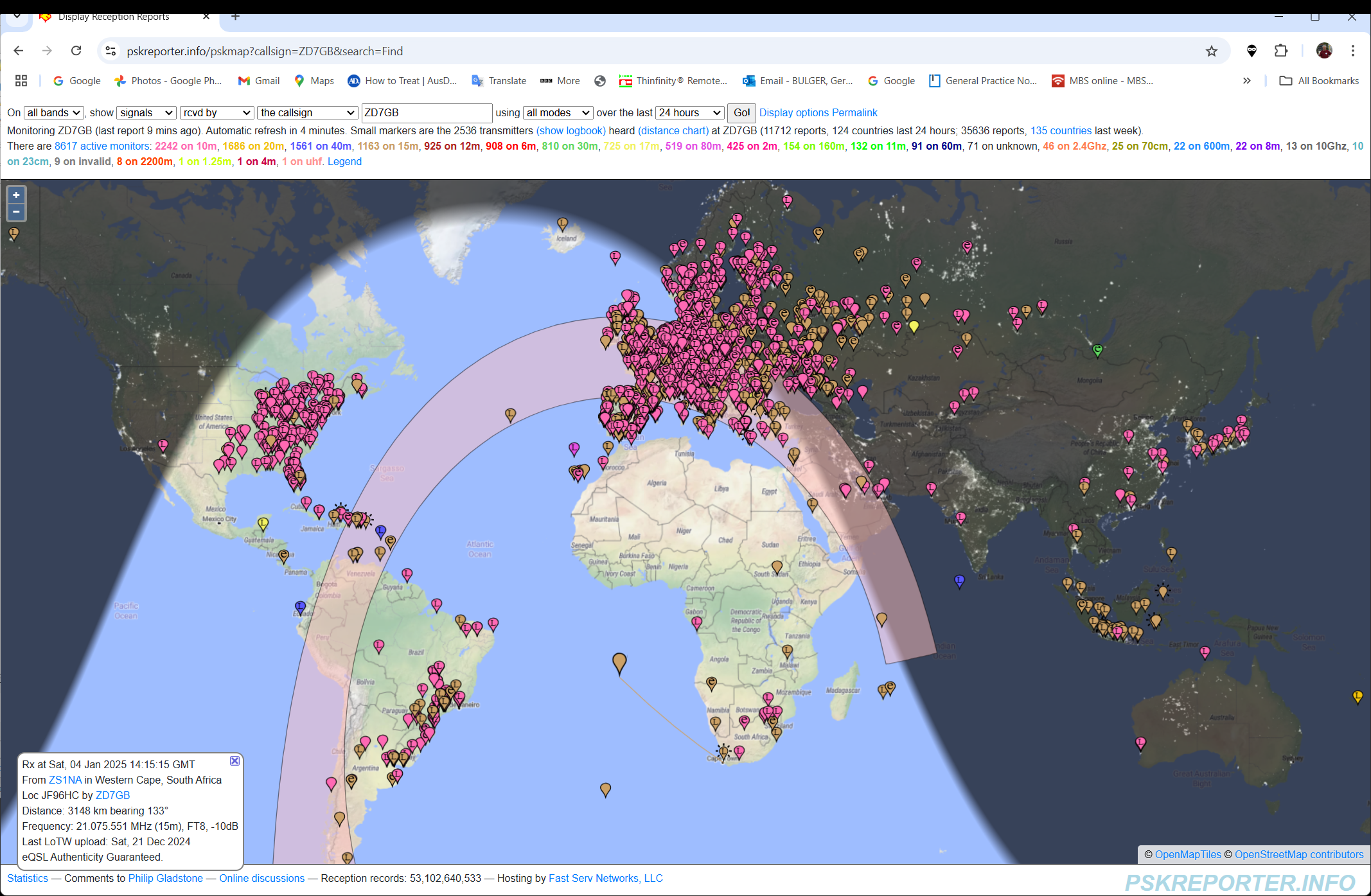Open the rcvd by direction dropdown
The image size is (1371, 896).
217,113
